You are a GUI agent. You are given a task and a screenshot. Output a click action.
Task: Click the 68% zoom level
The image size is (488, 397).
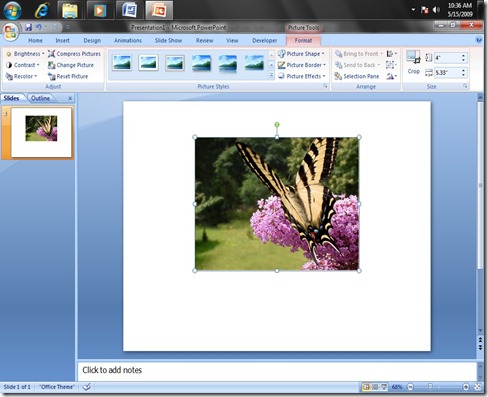[397, 387]
